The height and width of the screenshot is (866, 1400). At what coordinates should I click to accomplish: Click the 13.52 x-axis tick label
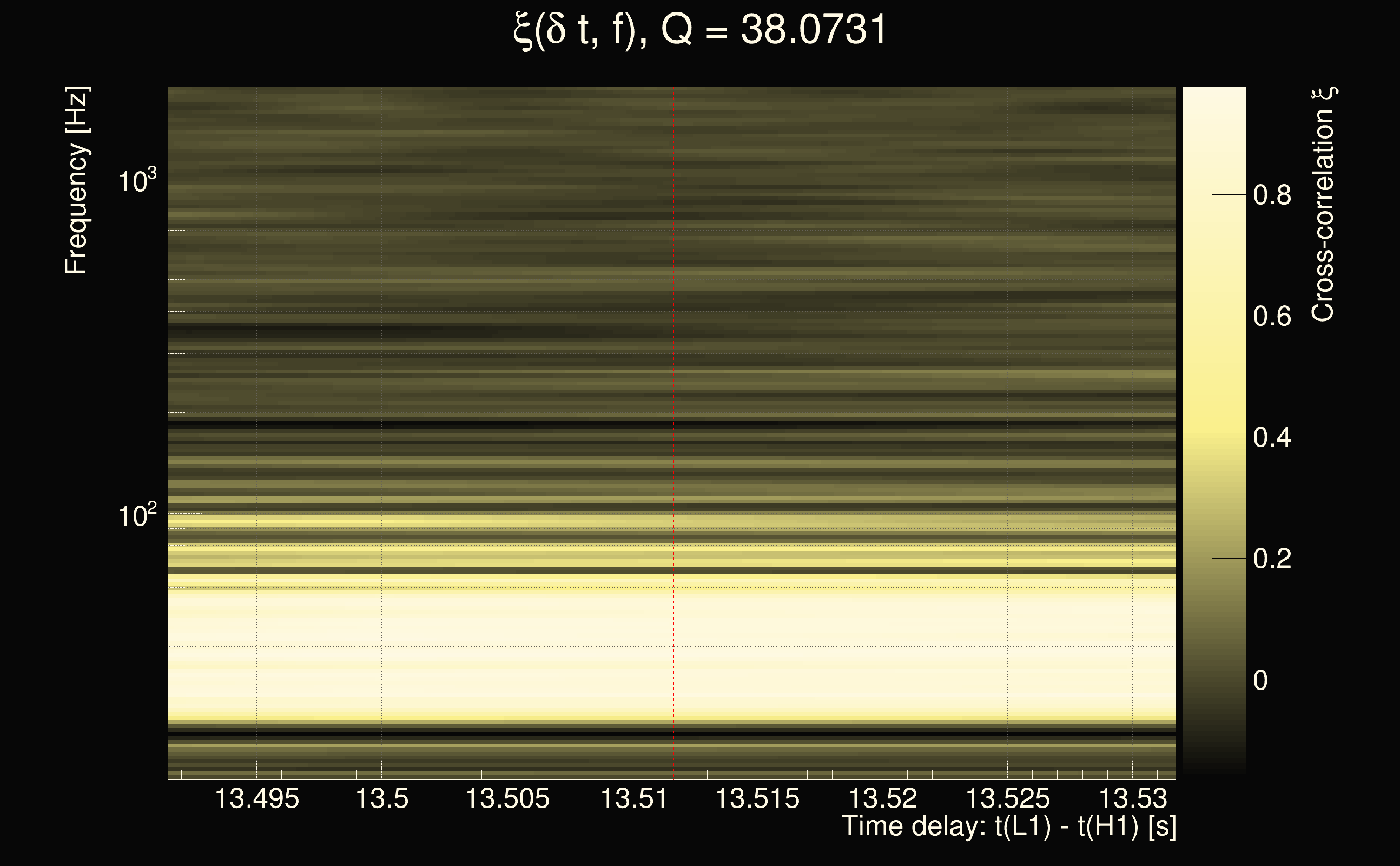click(882, 798)
